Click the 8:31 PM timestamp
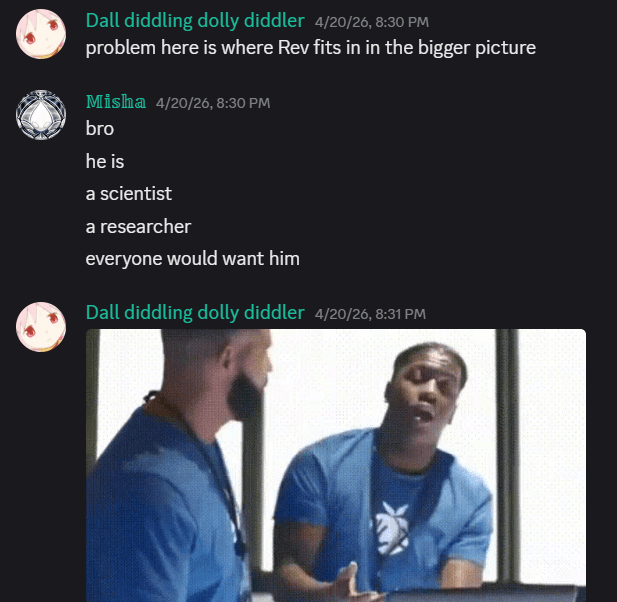The width and height of the screenshot is (617, 602). (x=370, y=314)
